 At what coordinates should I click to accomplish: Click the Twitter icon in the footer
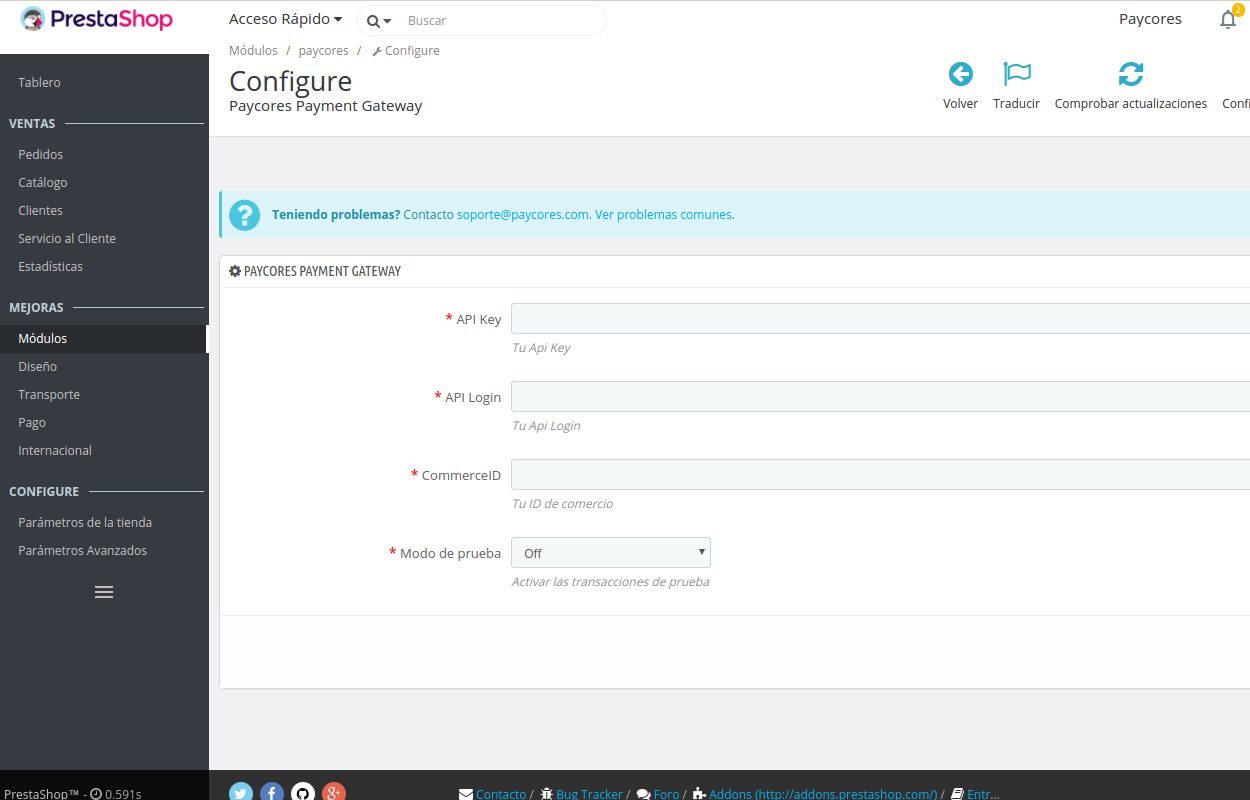(x=241, y=793)
